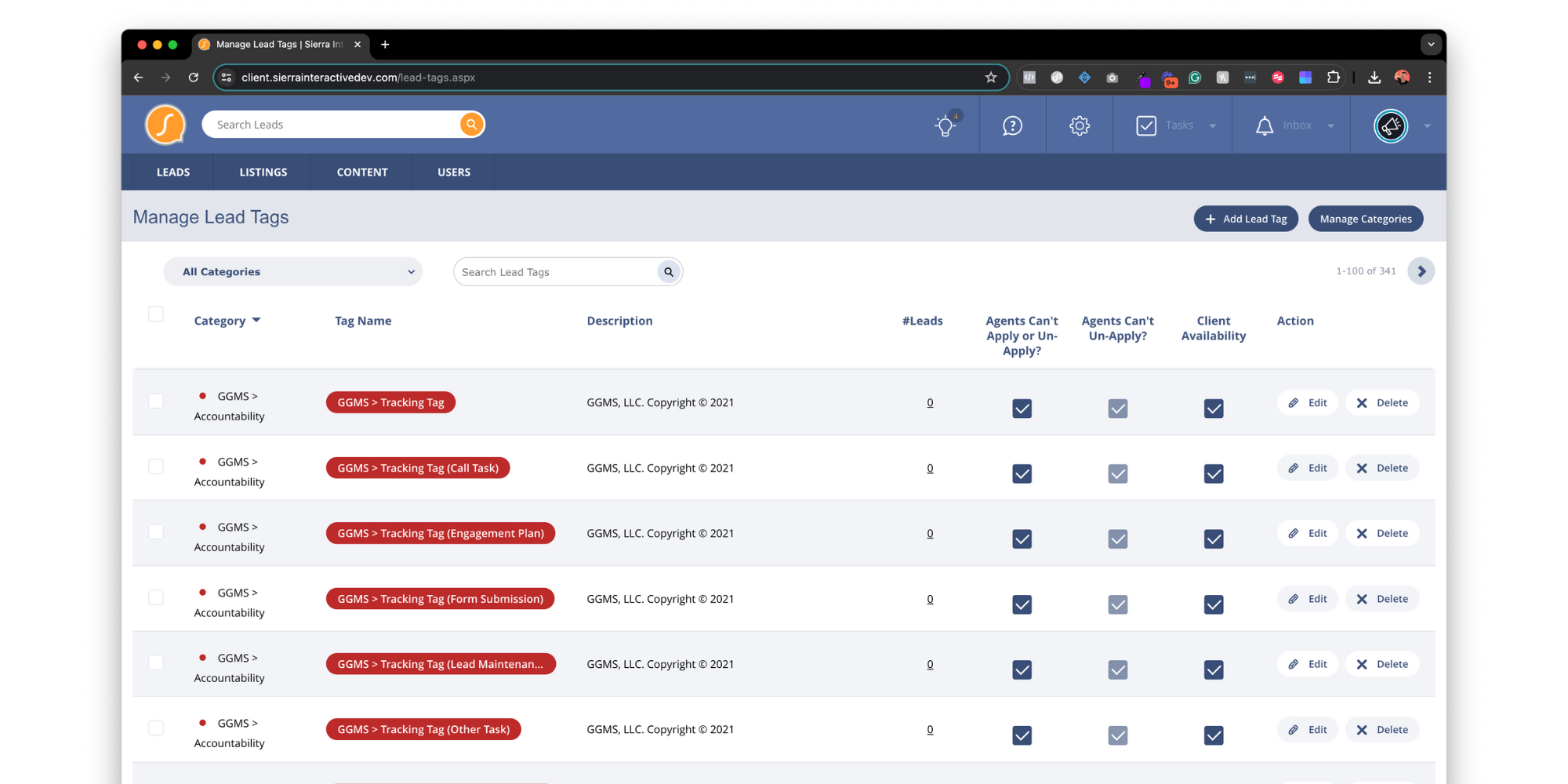Select the GGMS > Tracking Tag row checkbox
Image resolution: width=1568 pixels, height=784 pixels.
[x=156, y=401]
